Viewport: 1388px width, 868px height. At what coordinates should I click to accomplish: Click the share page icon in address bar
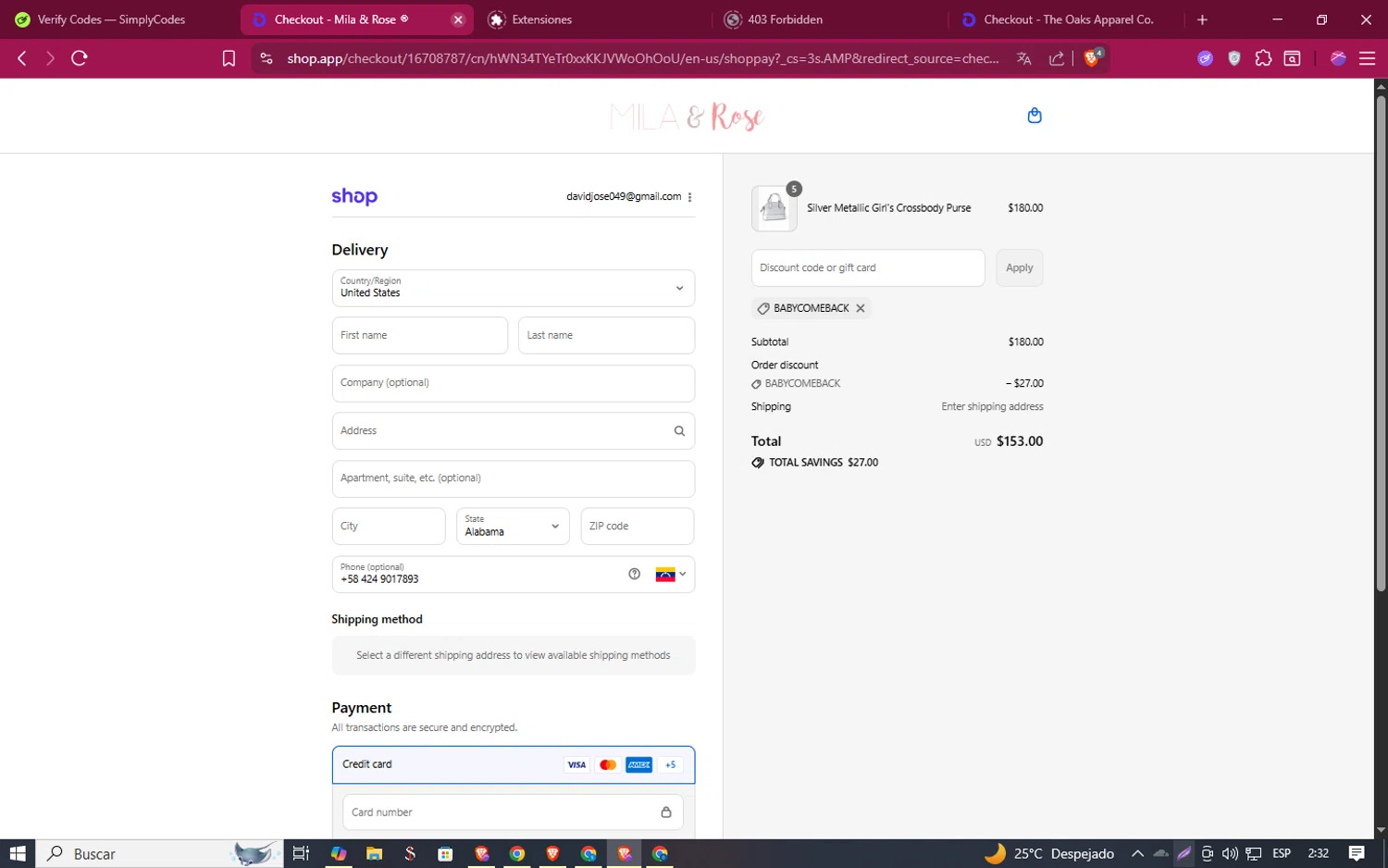point(1056,58)
